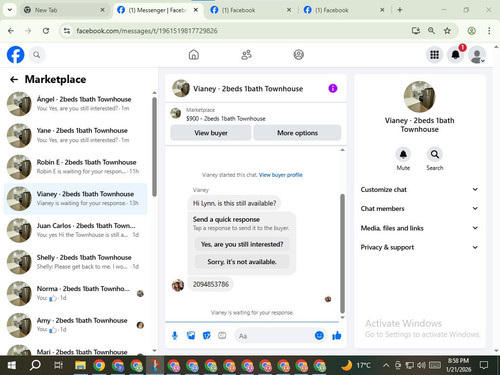Screen dimensions: 500x375
Task: Open Chrome tab search dropdown arrow
Action: pyautogui.click(x=10, y=10)
